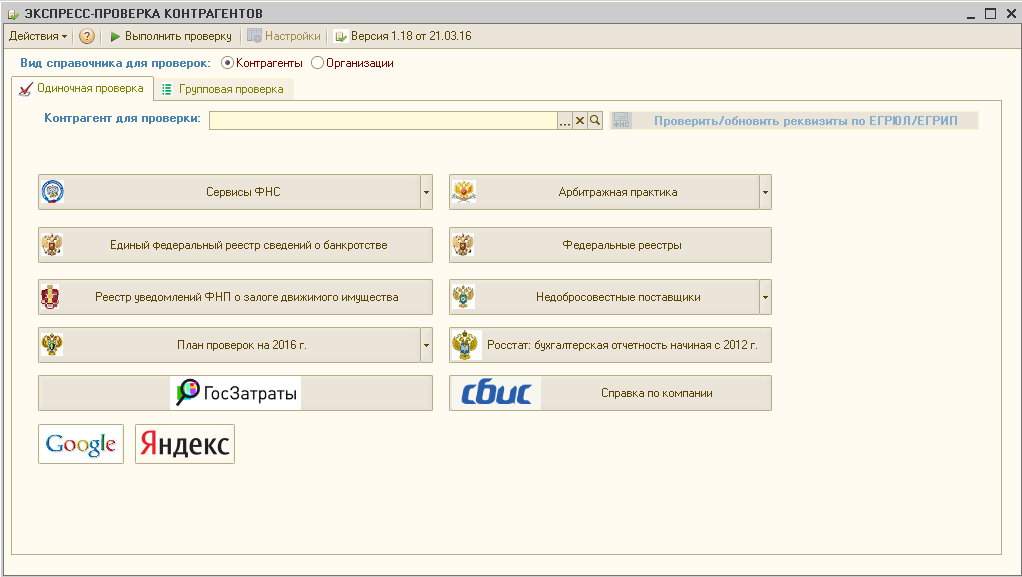
Task: Click the Настройки toolbar icon
Action: pos(254,36)
